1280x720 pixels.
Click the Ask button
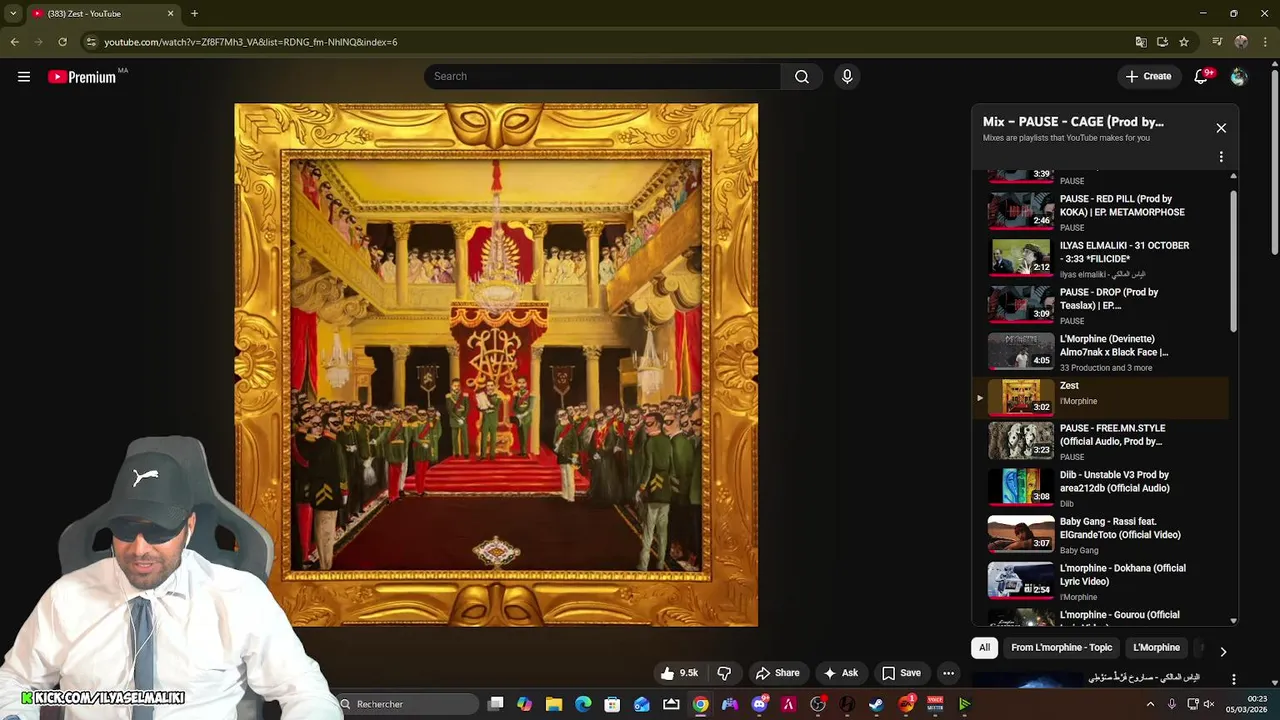click(x=840, y=673)
